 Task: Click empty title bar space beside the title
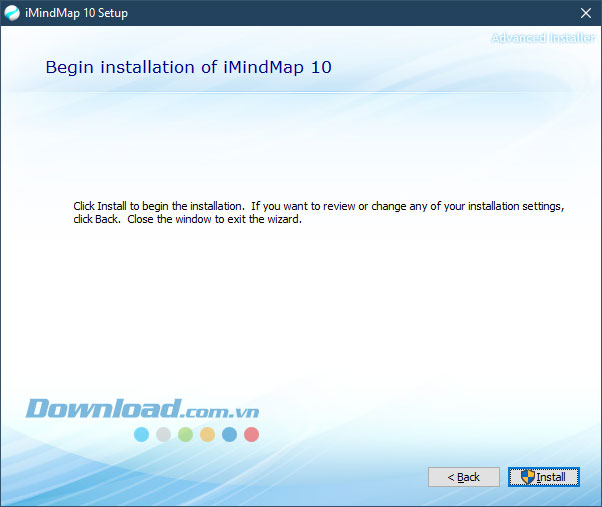coord(350,13)
